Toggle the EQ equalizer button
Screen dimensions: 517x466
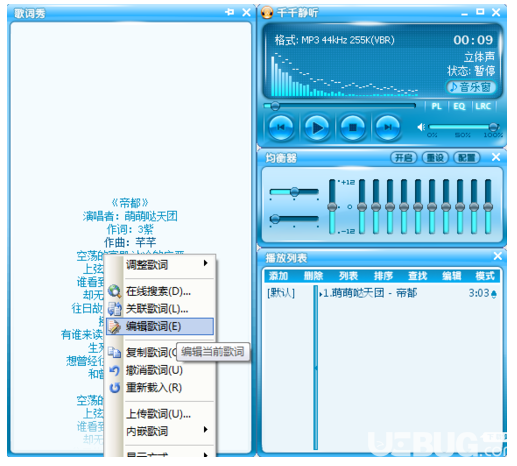459,106
